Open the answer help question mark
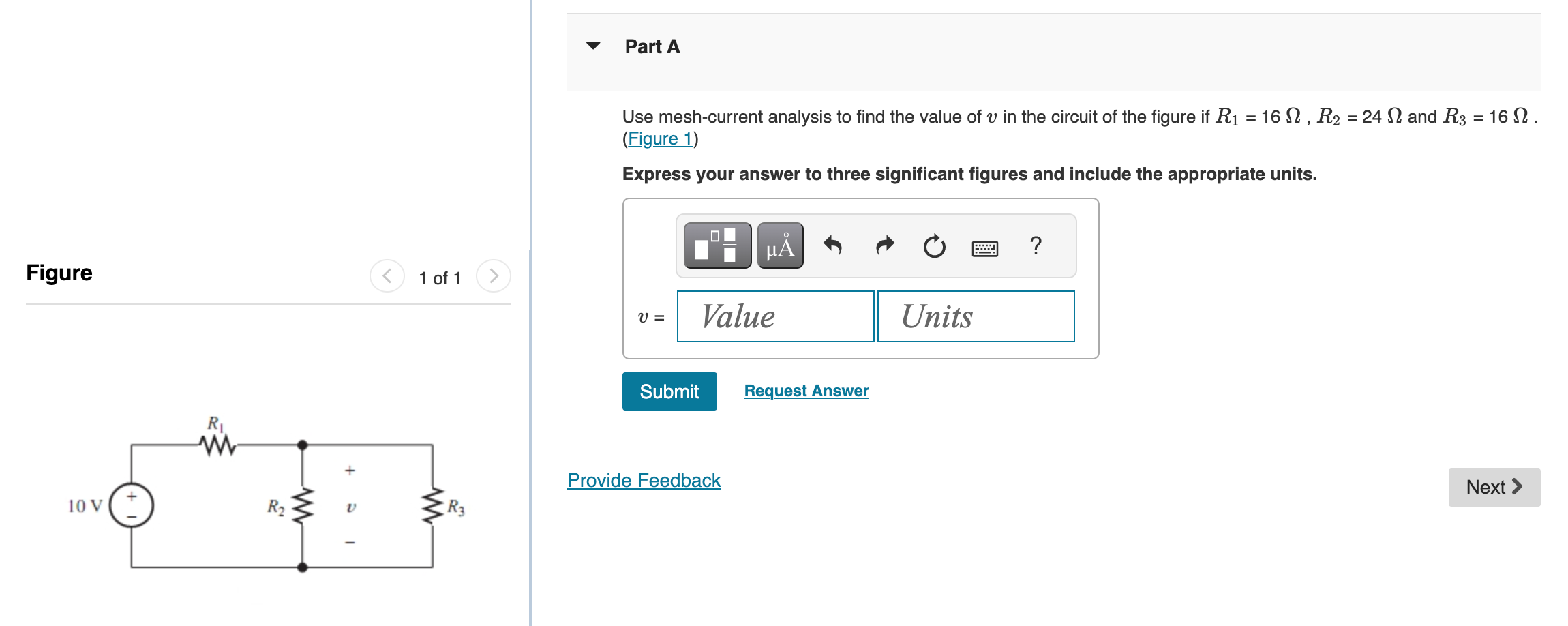 [1036, 245]
